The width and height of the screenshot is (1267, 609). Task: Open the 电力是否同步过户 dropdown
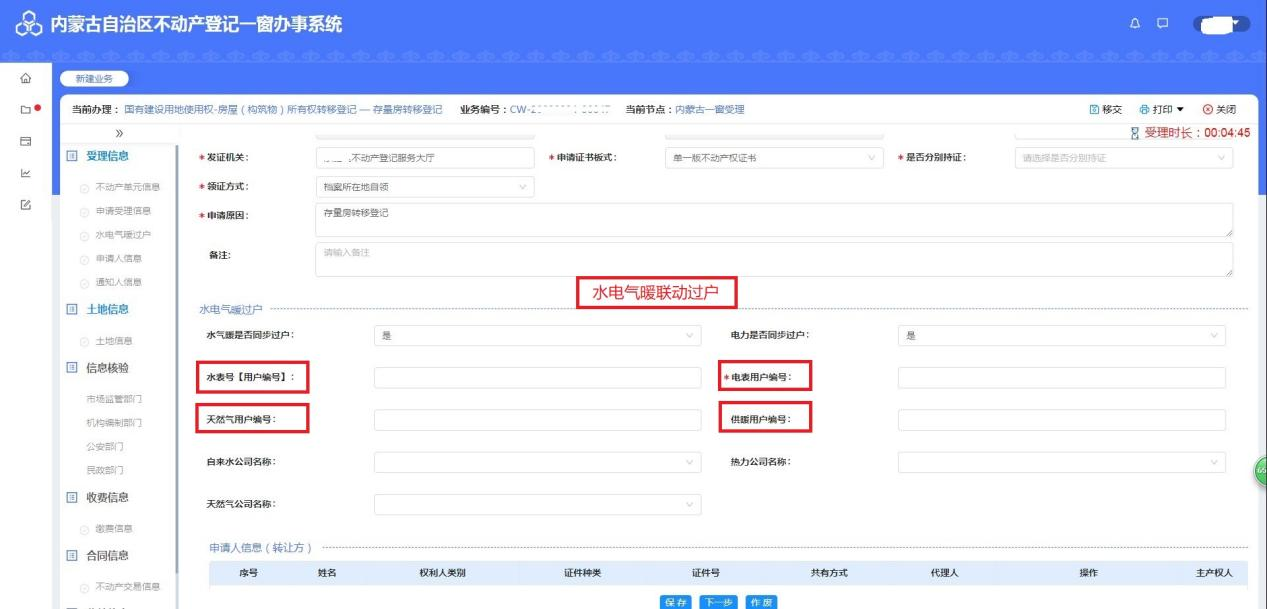tap(1061, 336)
